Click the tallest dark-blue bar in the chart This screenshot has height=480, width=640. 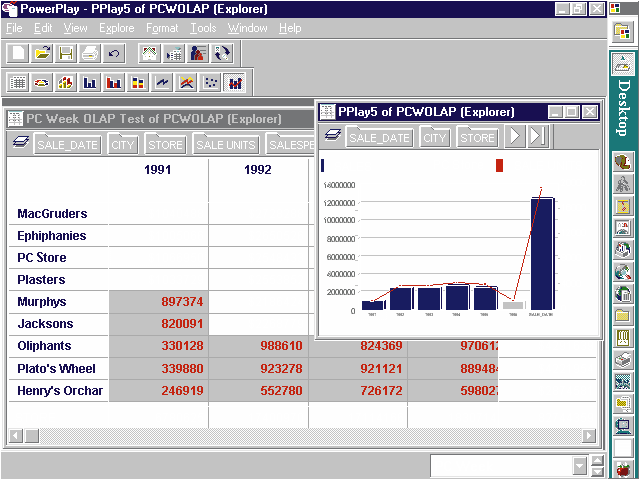coord(542,253)
